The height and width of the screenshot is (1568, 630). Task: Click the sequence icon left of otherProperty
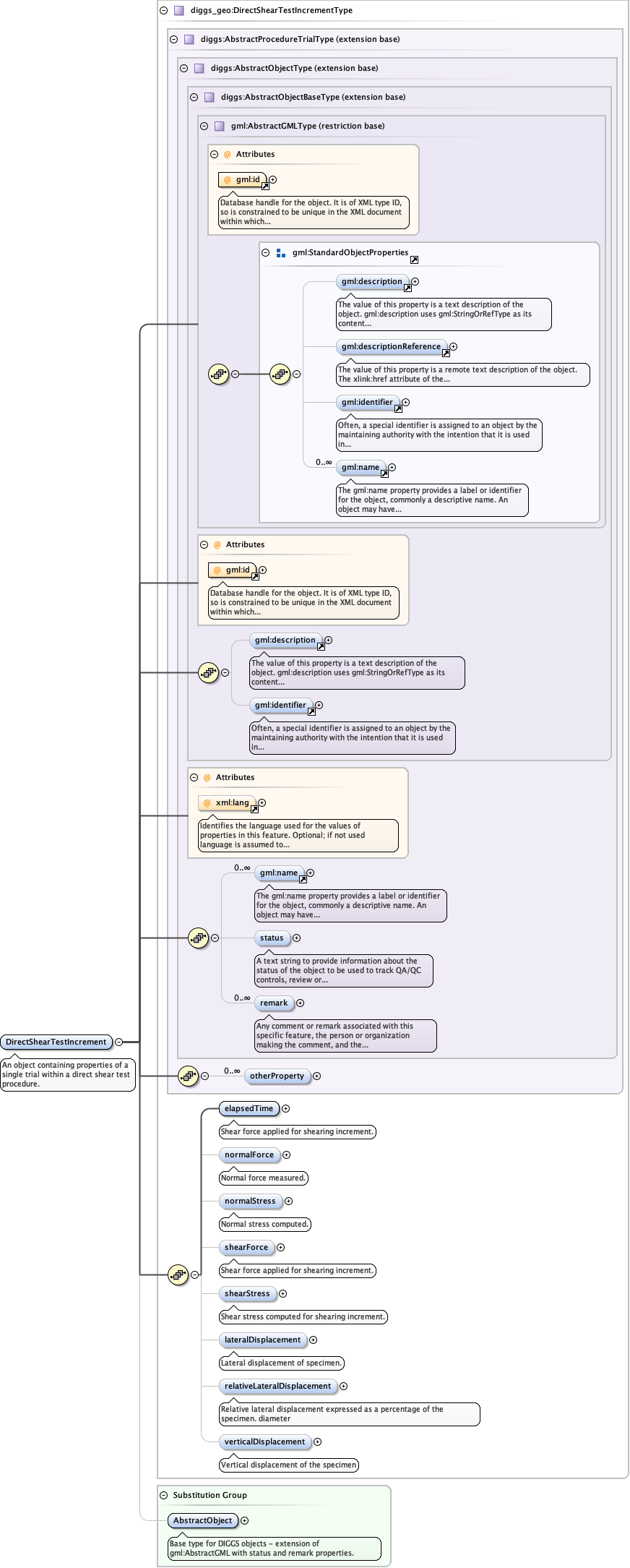pyautogui.click(x=188, y=1076)
